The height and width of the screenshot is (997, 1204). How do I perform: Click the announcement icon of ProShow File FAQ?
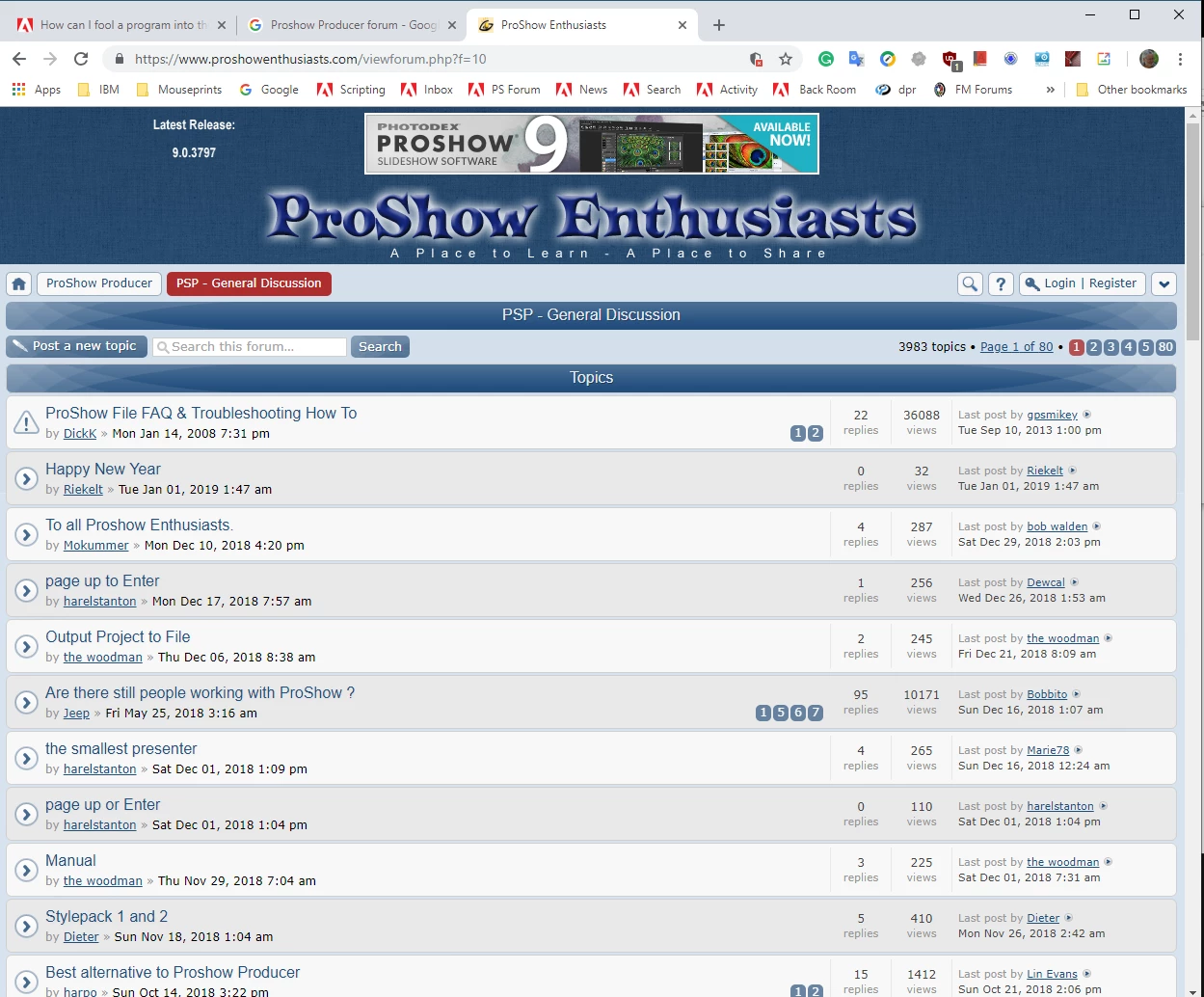tap(26, 422)
